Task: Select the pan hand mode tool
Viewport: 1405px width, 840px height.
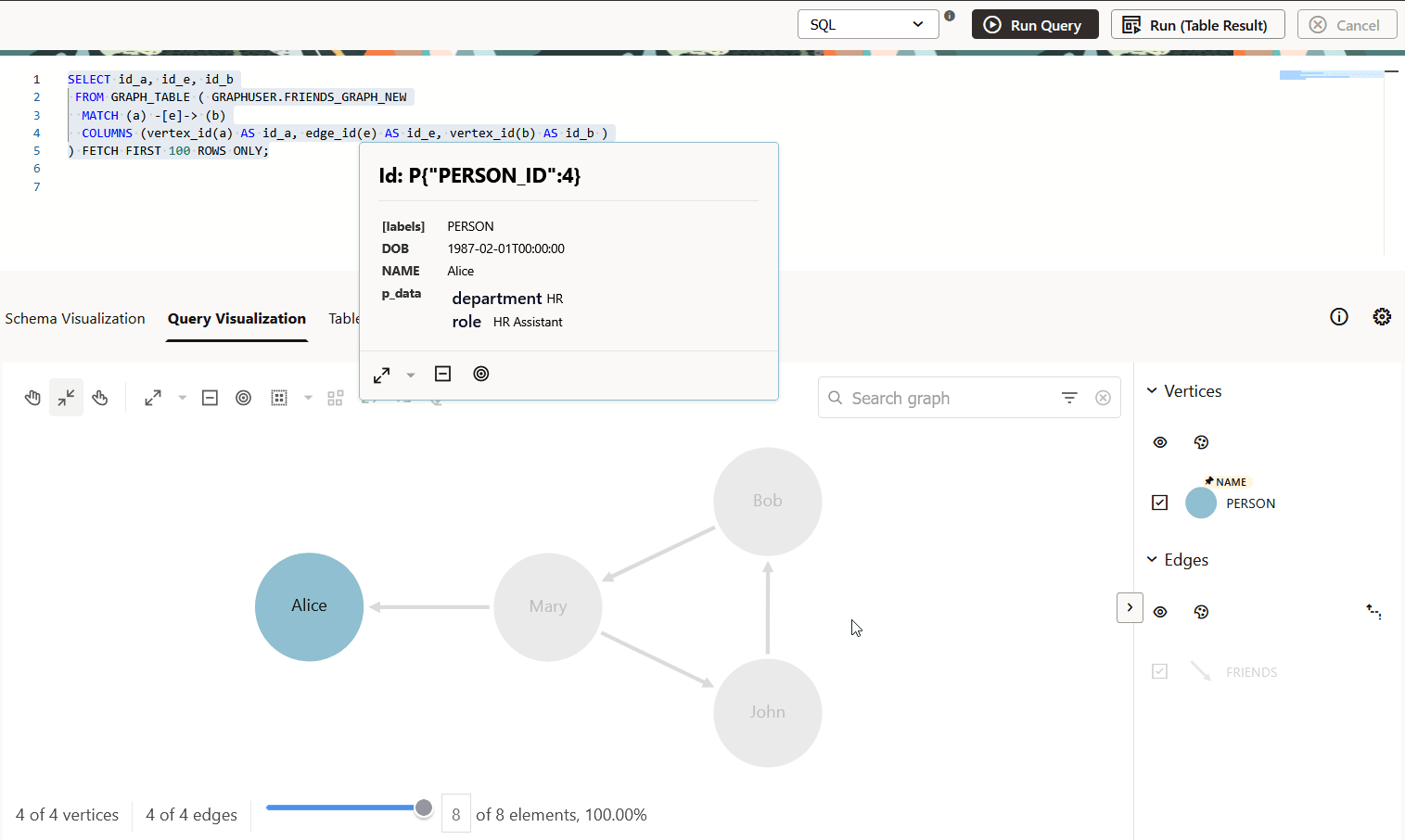Action: [x=32, y=398]
